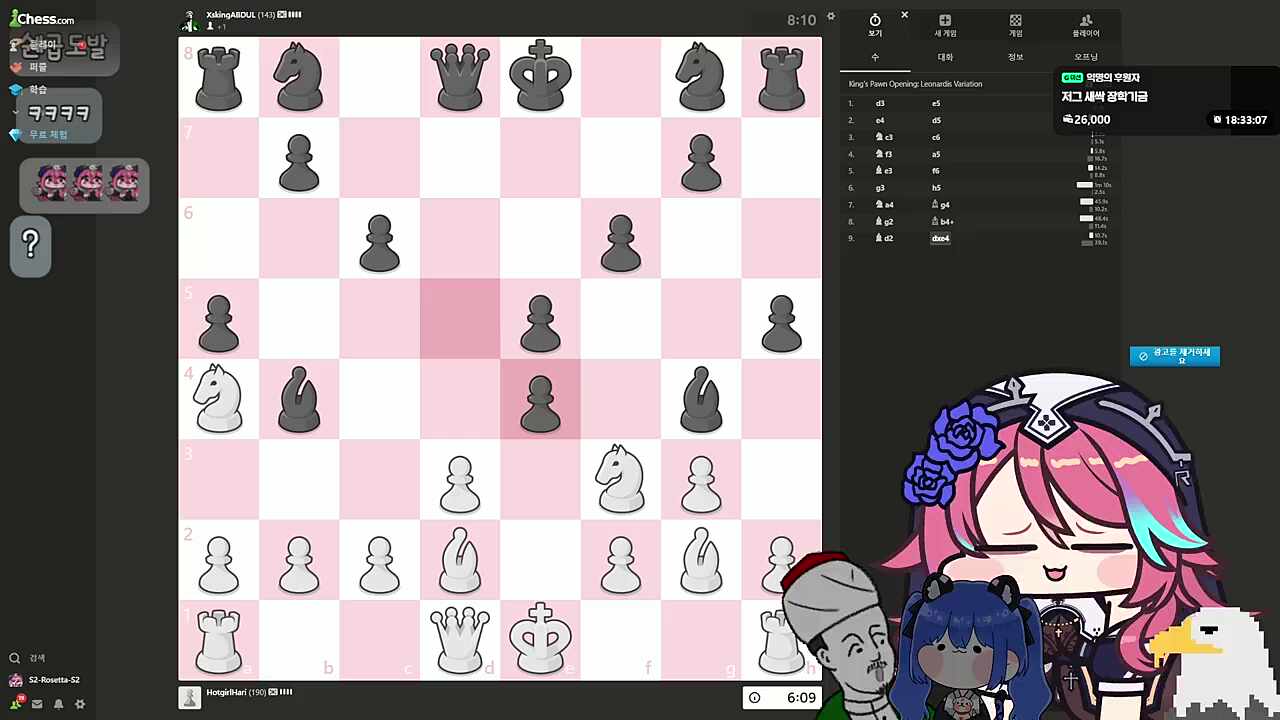
Task: Open the Chess.com home logo
Action: pos(42,18)
